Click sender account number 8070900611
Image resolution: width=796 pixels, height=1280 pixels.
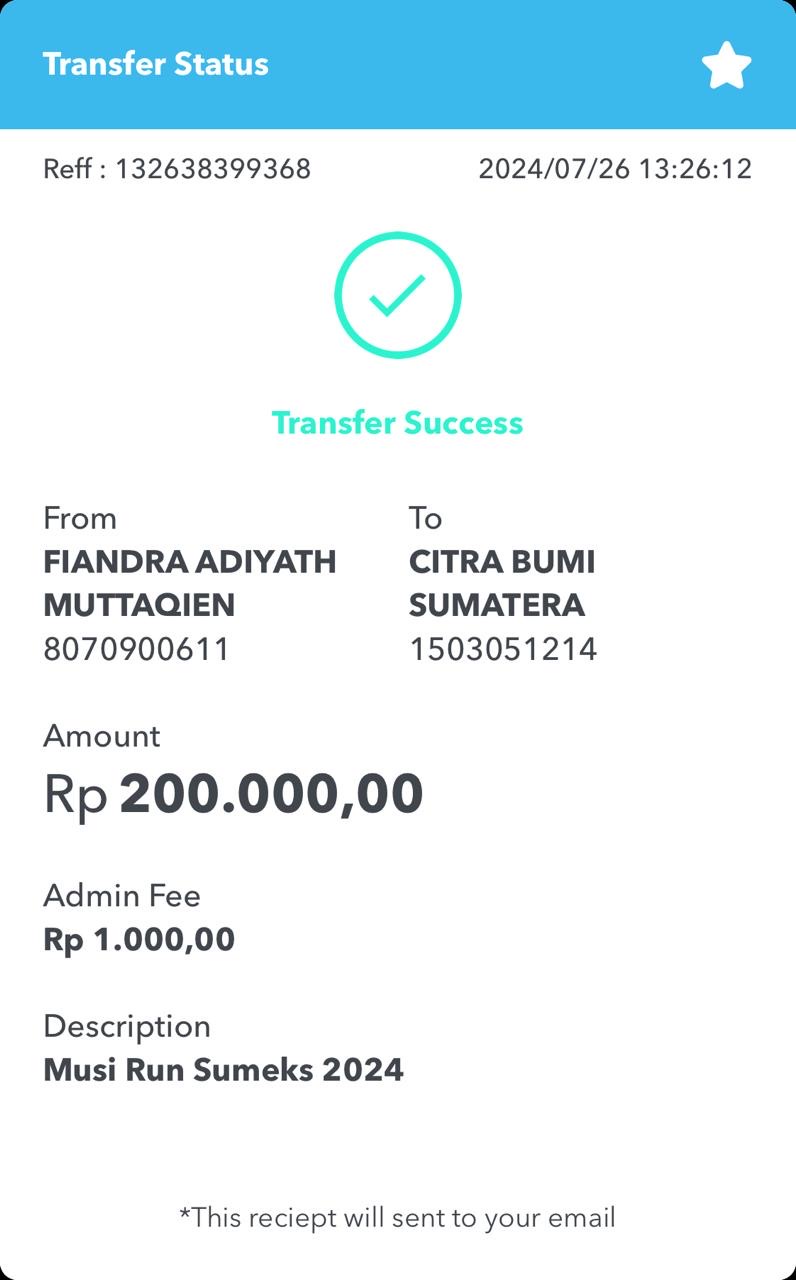137,650
